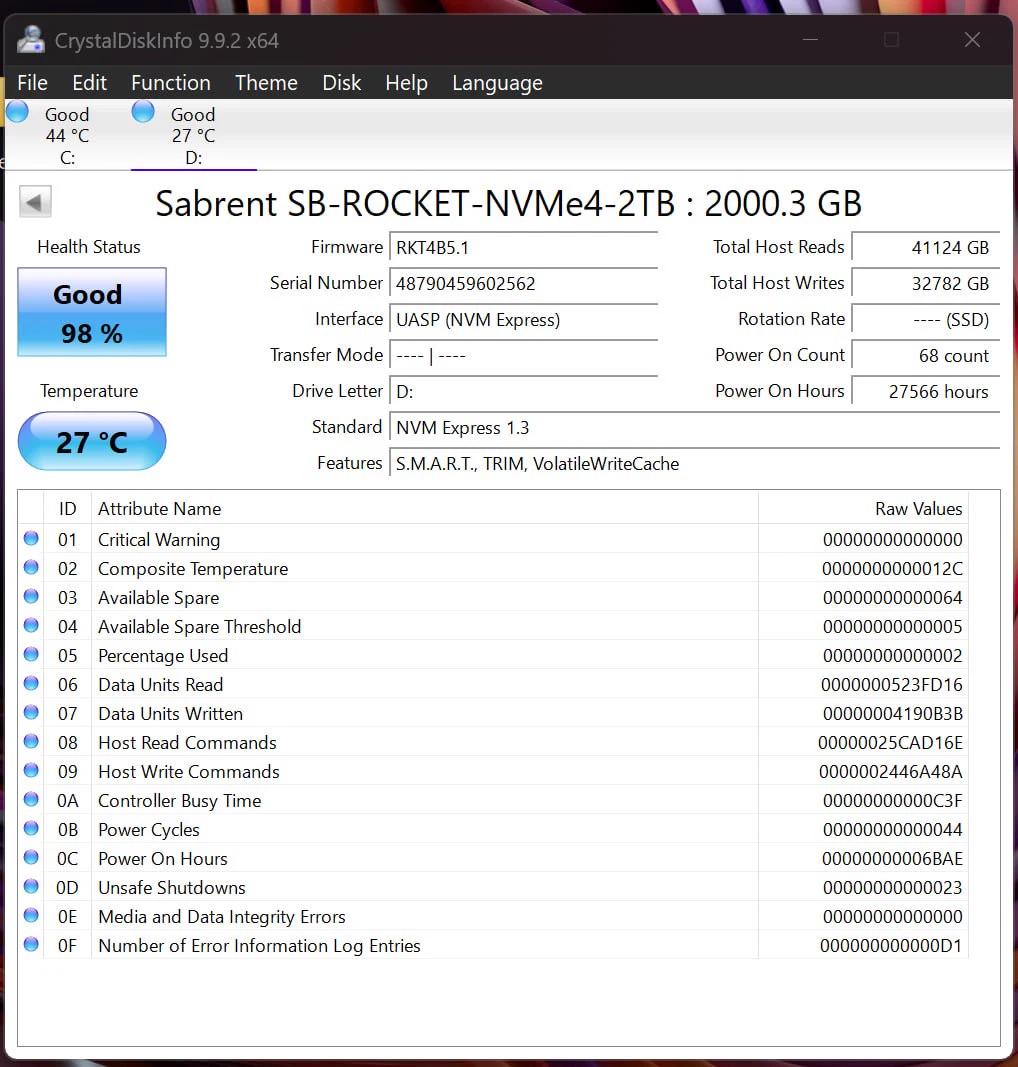Click the Serial Number field
The width and height of the screenshot is (1018, 1067).
(523, 283)
